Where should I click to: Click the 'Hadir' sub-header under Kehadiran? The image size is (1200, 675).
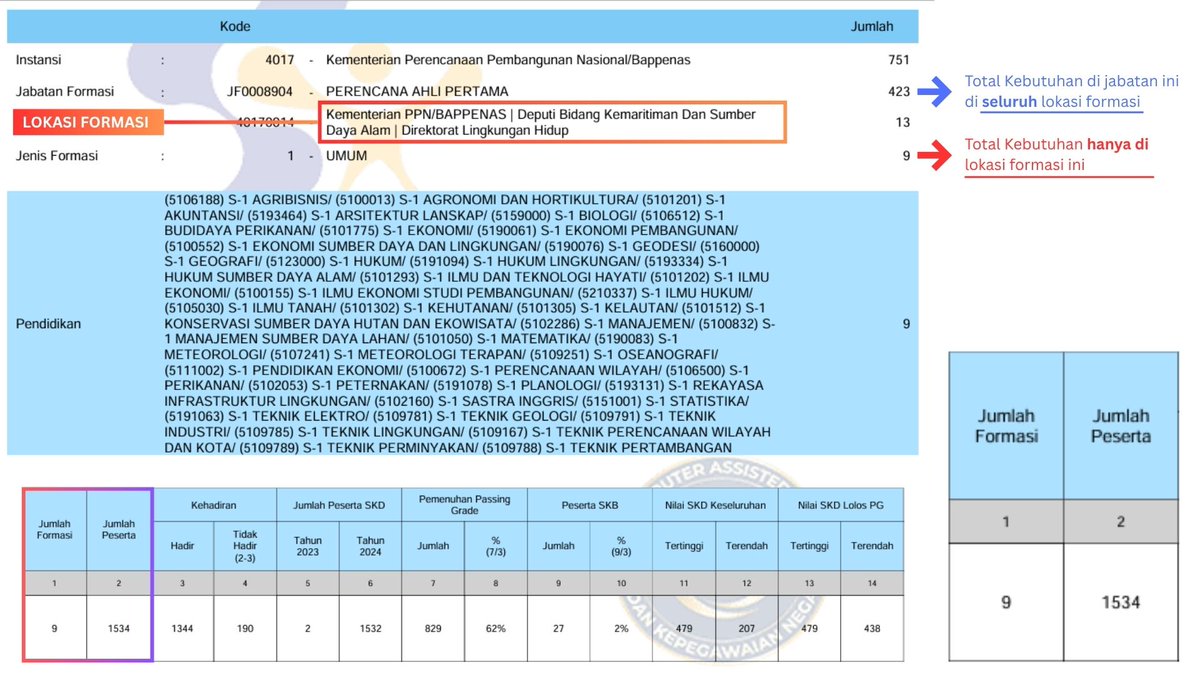(x=184, y=546)
